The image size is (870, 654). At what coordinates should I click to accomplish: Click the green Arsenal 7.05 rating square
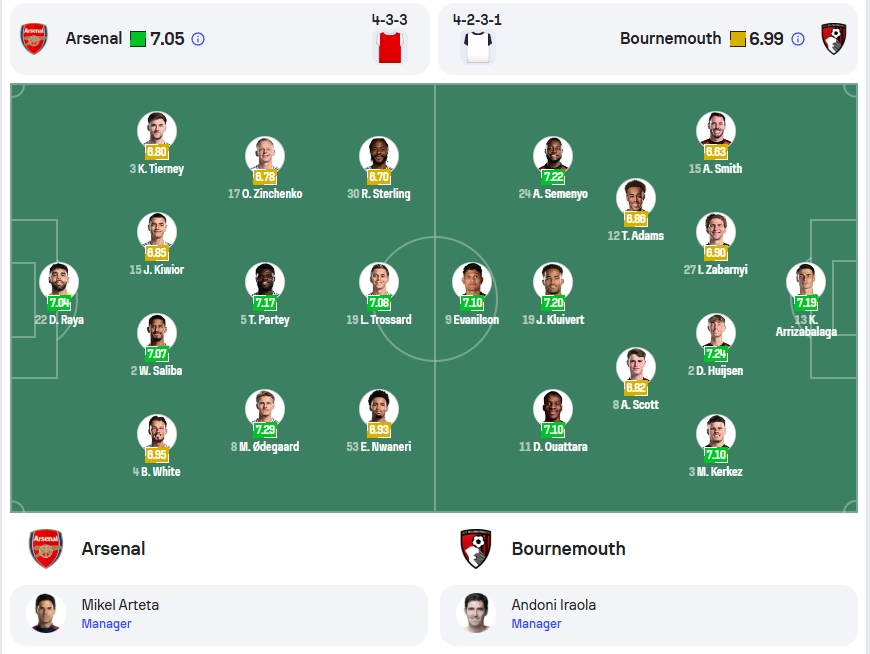138,39
